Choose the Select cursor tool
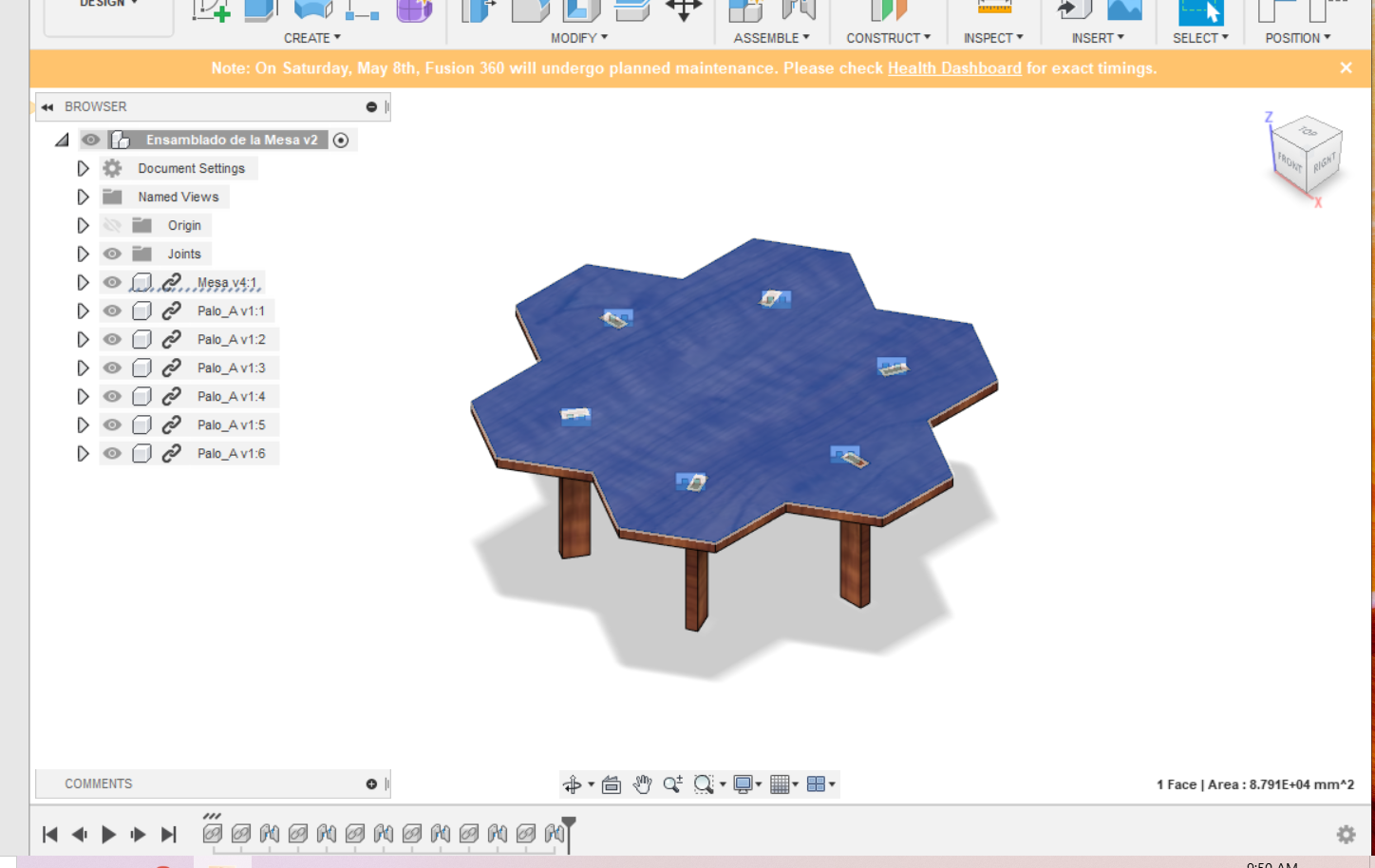1375x868 pixels. pos(1200,10)
